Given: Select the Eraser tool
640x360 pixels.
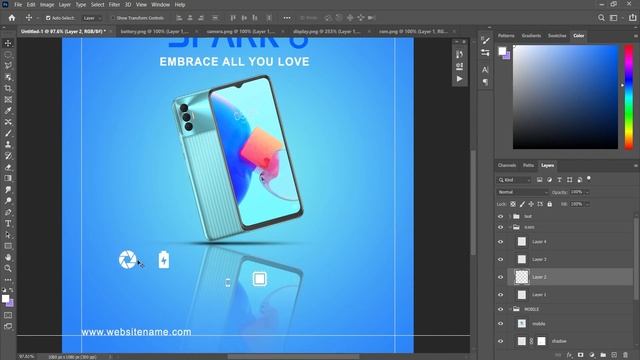Looking at the screenshot, I should tap(8, 167).
